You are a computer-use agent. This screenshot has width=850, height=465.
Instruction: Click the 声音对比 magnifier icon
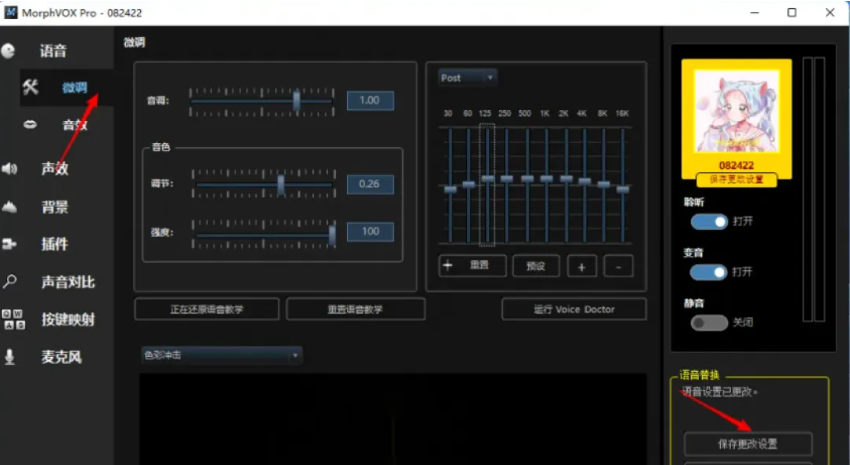[x=9, y=281]
